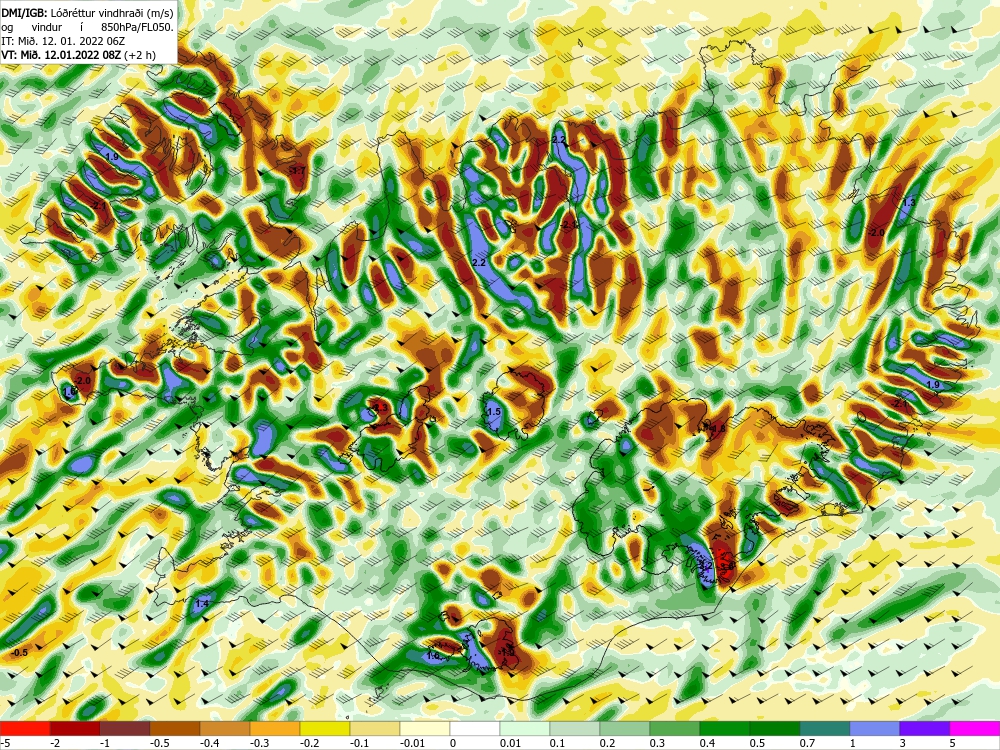Click the legend scale label '-1'
The image size is (1000, 750).
(x=105, y=743)
